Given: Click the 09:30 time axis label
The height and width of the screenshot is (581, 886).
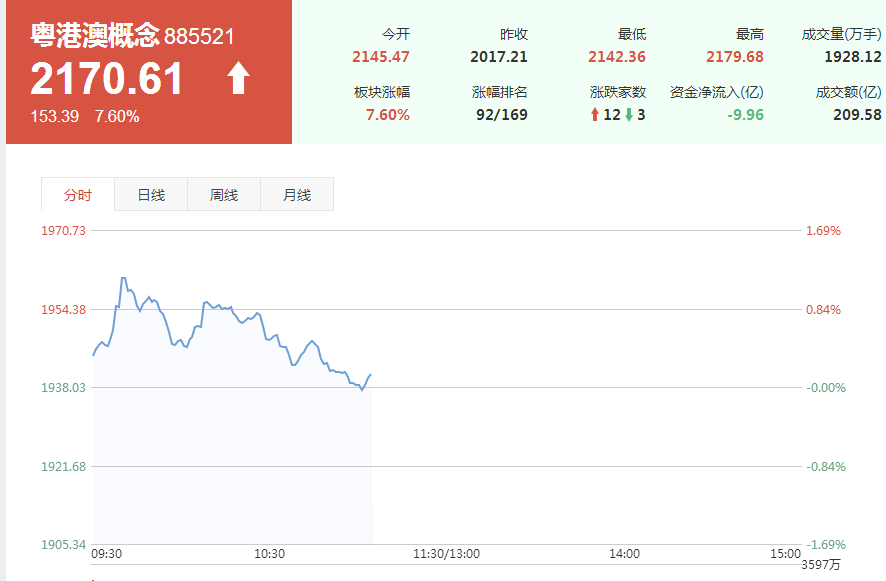Looking at the screenshot, I should click(106, 554).
